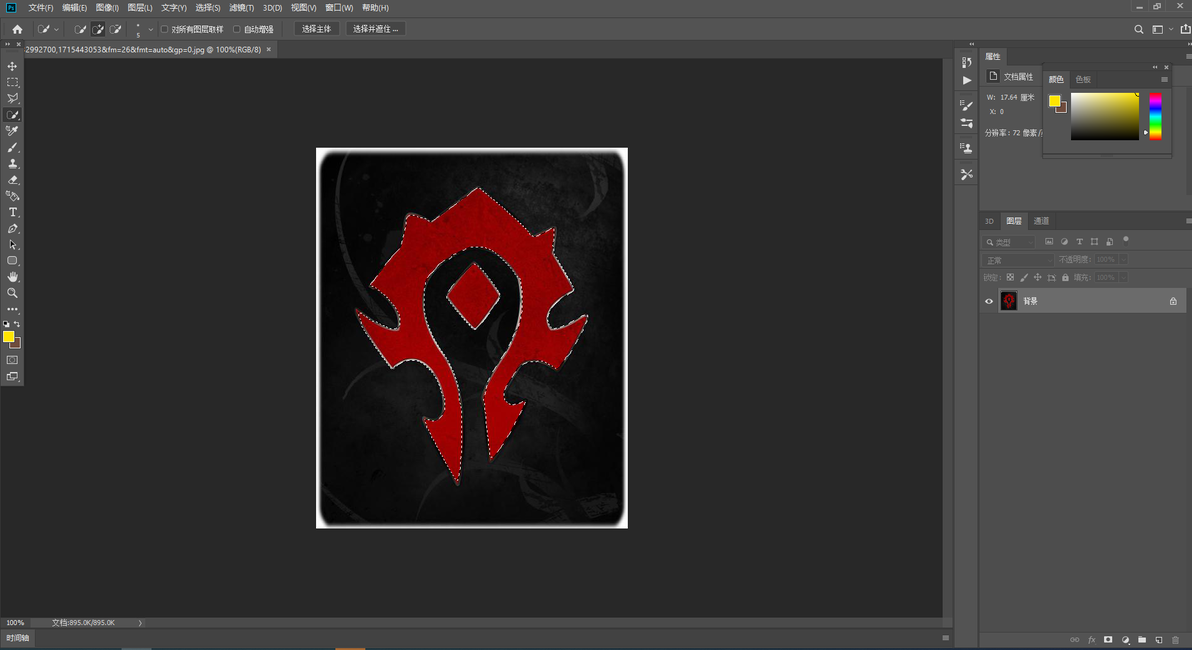Select the Rounded Rectangle shape tool
This screenshot has width=1192, height=650.
point(12,261)
